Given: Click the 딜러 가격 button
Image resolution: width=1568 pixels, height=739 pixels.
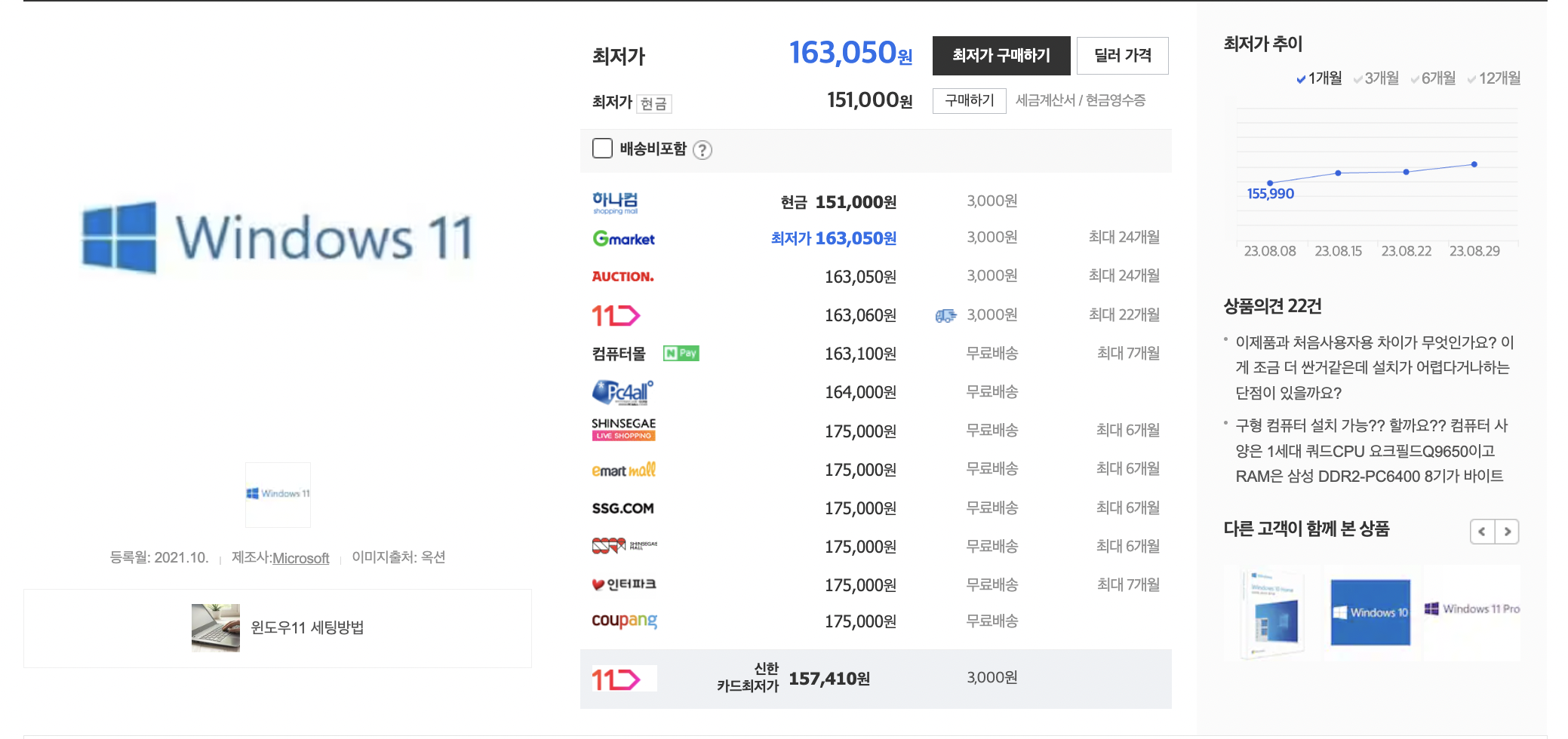Looking at the screenshot, I should (1123, 56).
